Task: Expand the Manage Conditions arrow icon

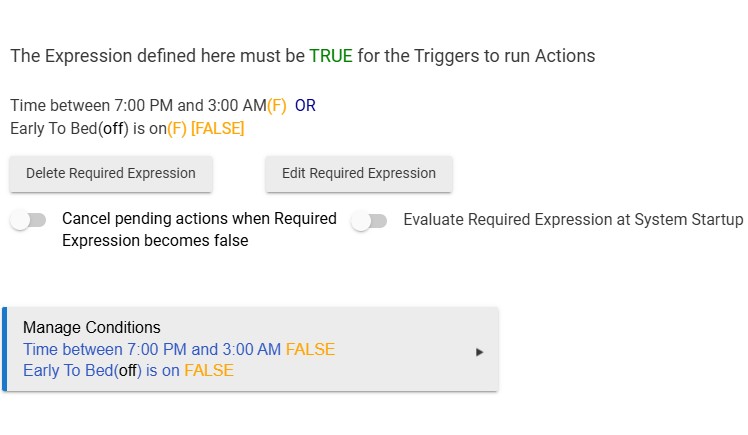Action: coord(479,352)
